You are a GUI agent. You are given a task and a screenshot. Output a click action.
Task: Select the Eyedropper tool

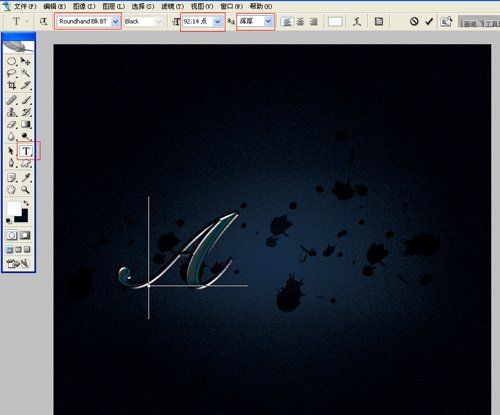(26, 177)
